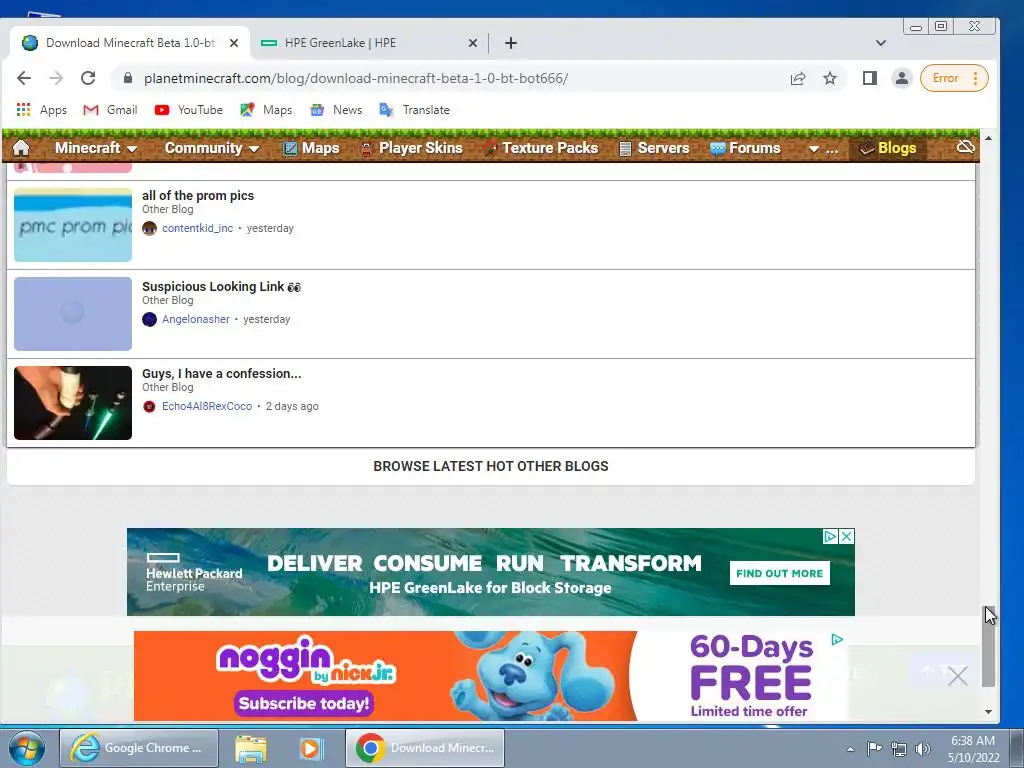Click the volume speaker tray icon
This screenshot has width=1024, height=768.
[x=922, y=749]
